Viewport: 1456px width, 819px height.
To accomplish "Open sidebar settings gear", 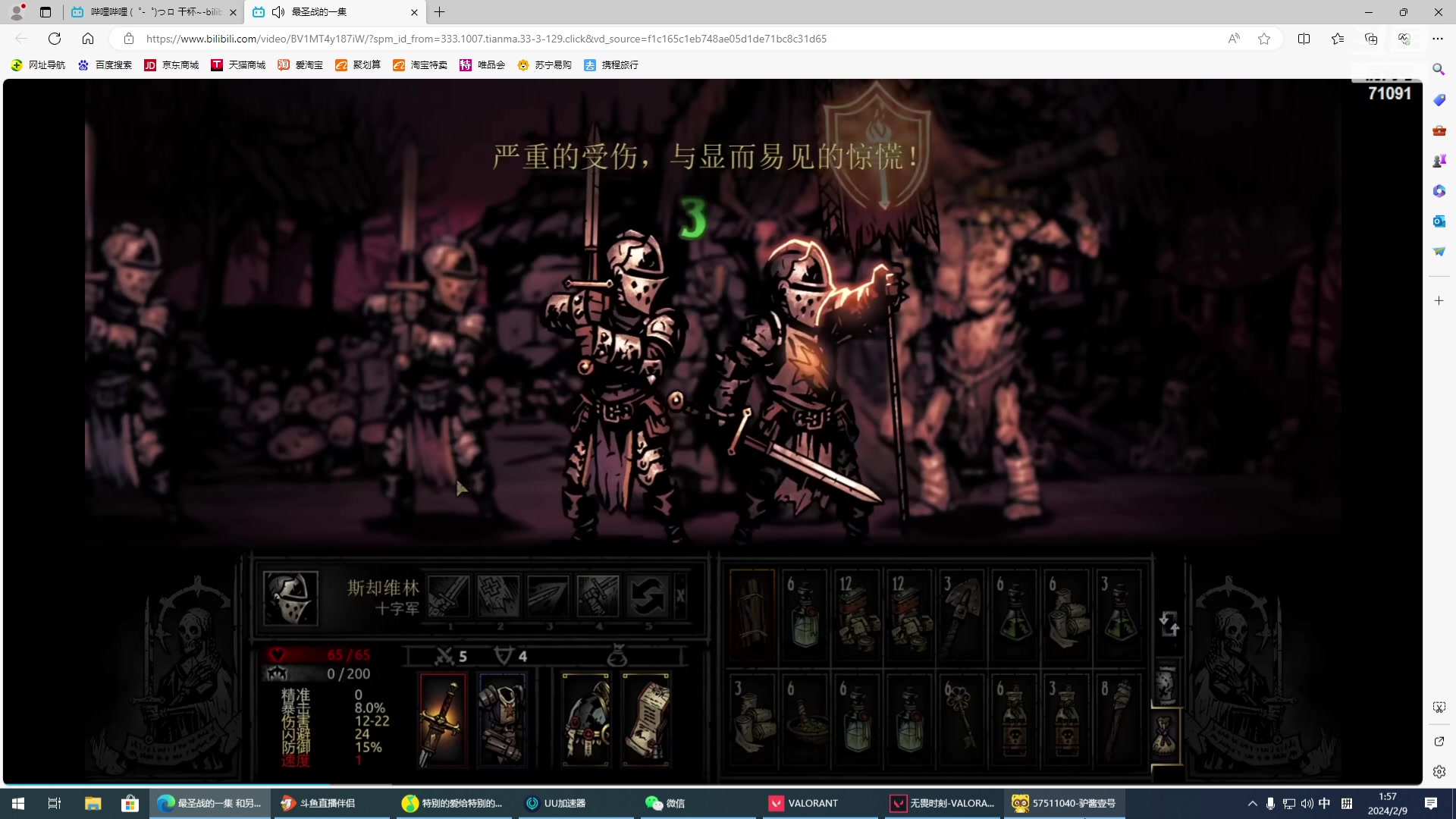I will pos(1439,772).
